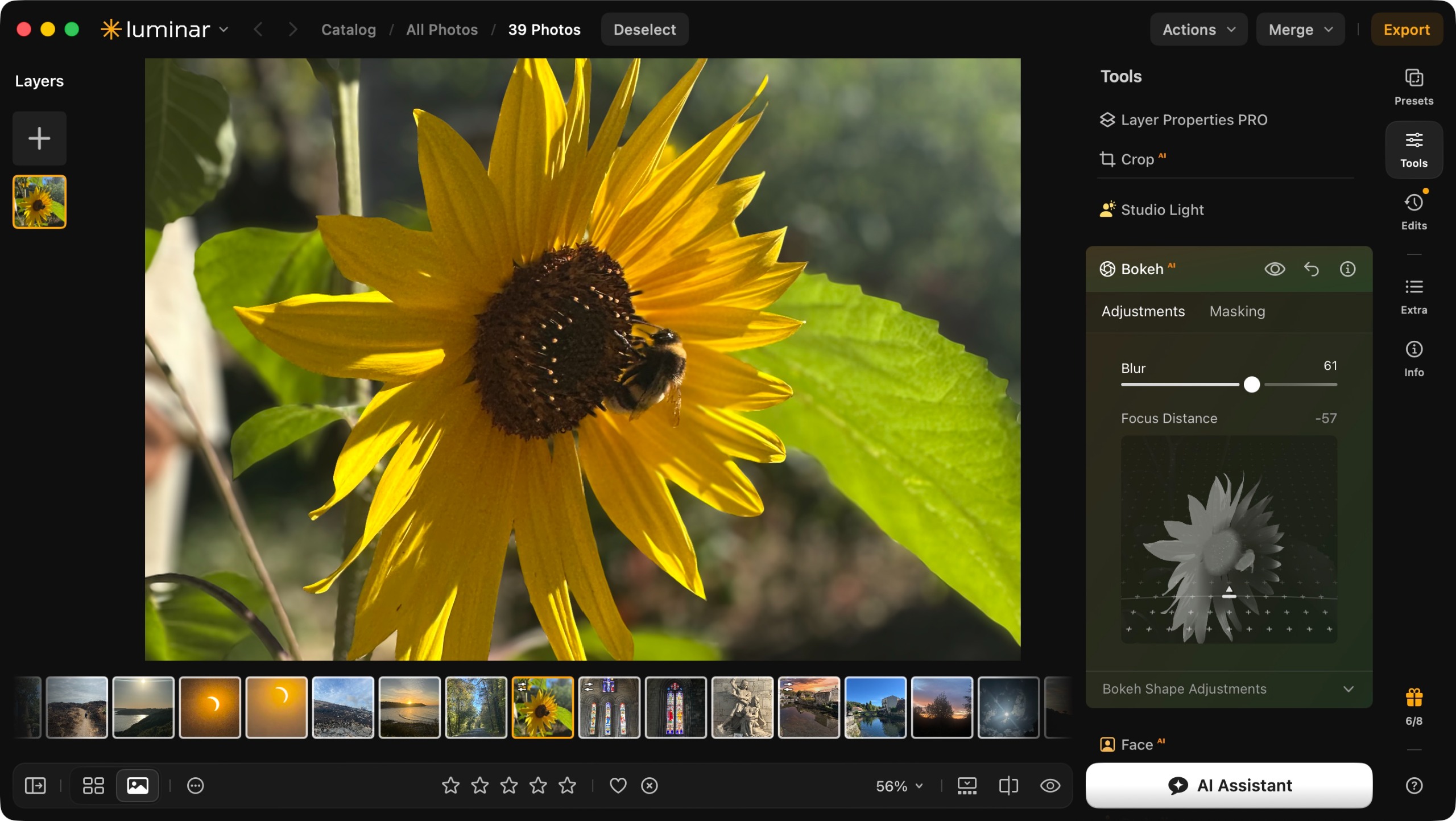Screen dimensions: 1456x821
Task: Go to Catalog breadcrumb
Action: point(349,30)
